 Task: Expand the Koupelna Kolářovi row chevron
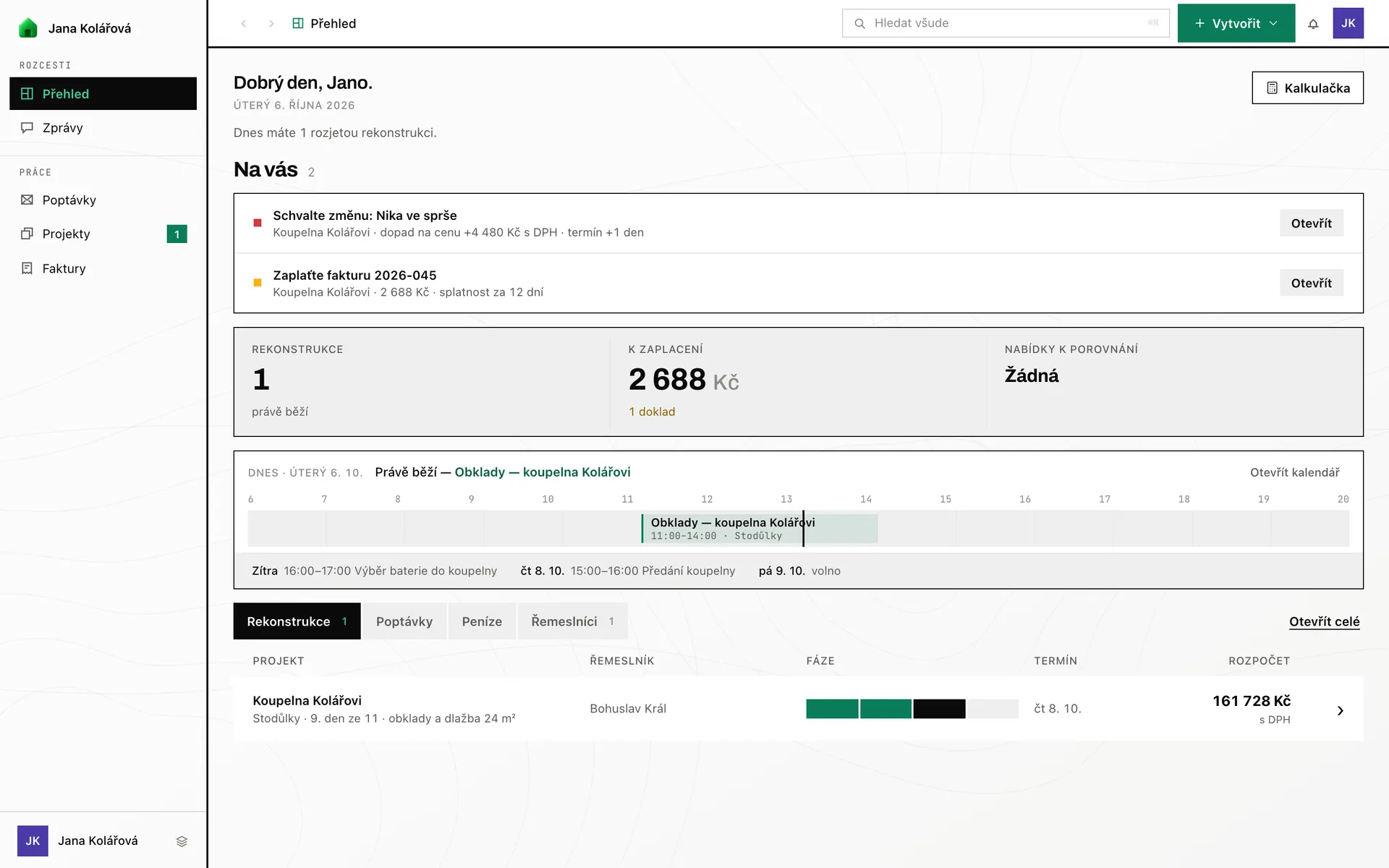(1340, 710)
